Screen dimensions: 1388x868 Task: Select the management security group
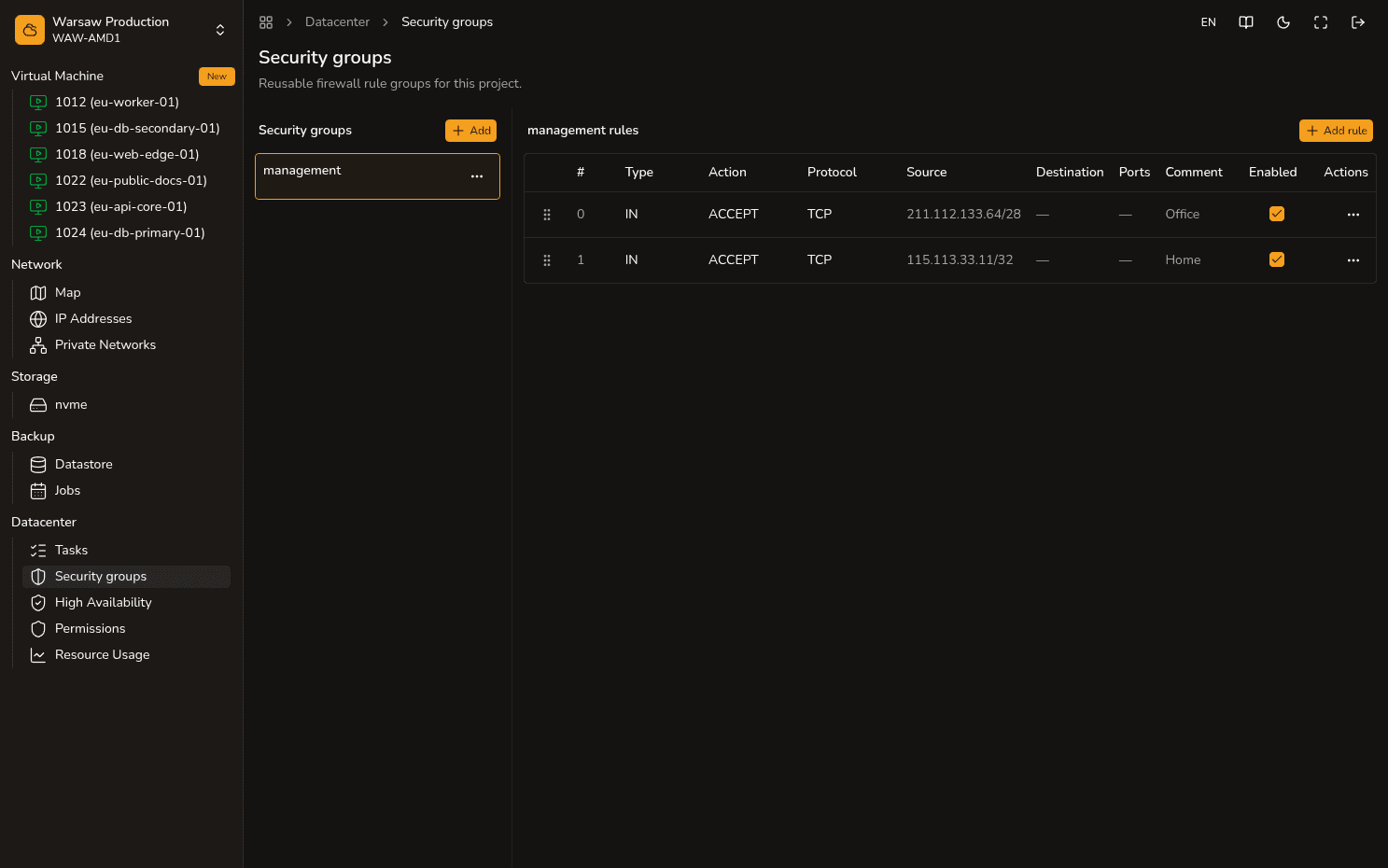tap(377, 176)
